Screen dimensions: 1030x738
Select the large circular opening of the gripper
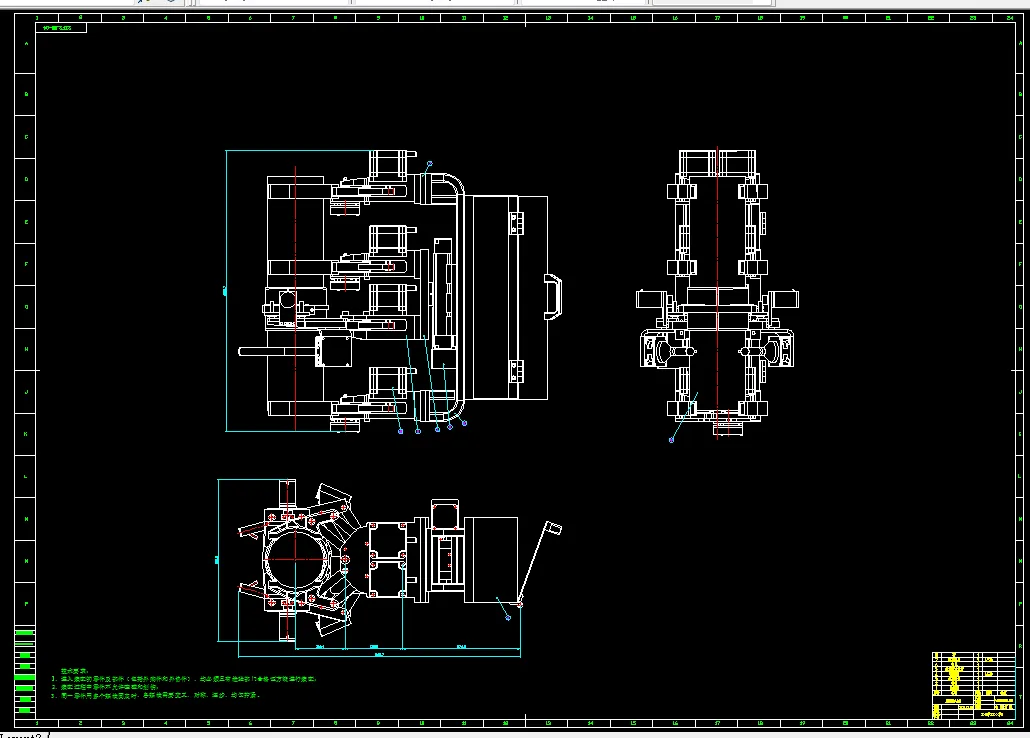(295, 560)
